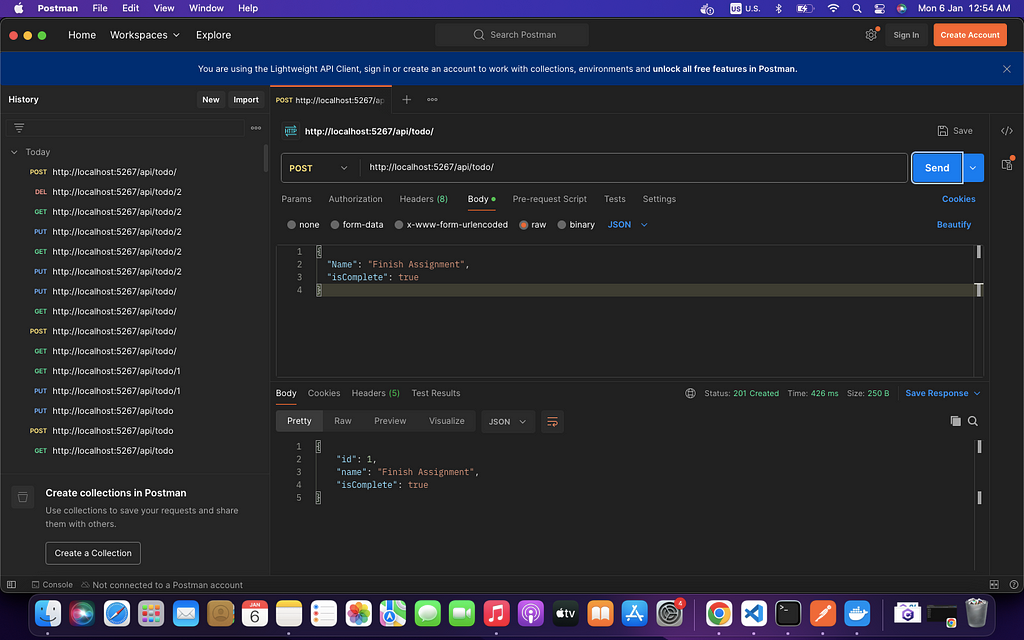Image resolution: width=1024 pixels, height=640 pixels.
Task: Open tab overflow options ellipsis
Action: click(x=432, y=100)
